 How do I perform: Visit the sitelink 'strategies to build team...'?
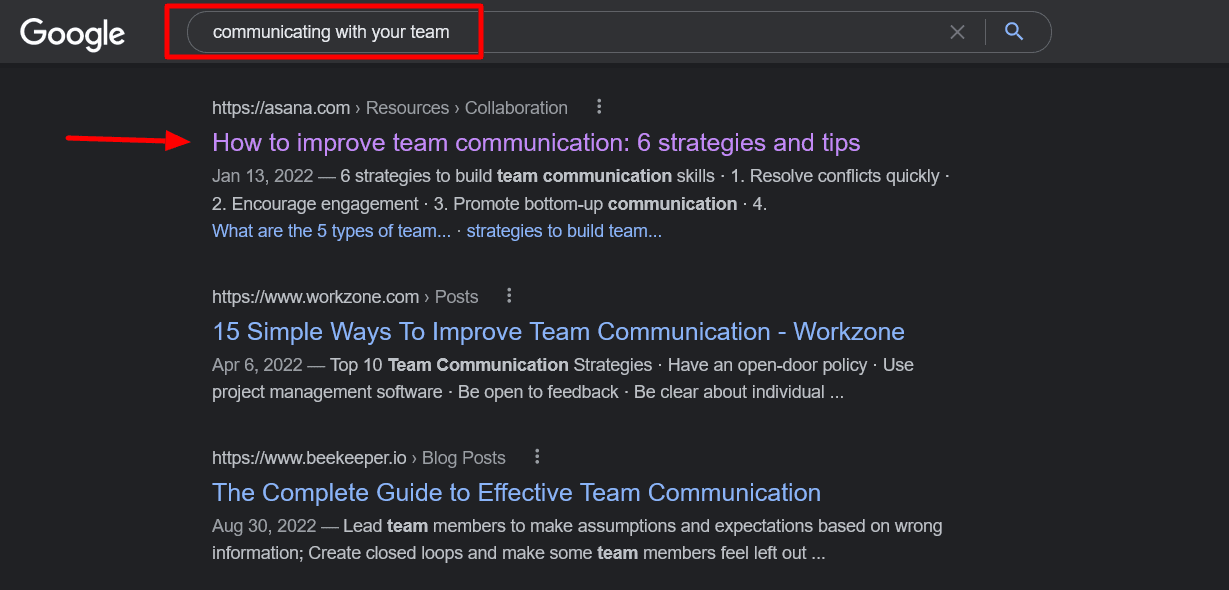click(x=563, y=230)
